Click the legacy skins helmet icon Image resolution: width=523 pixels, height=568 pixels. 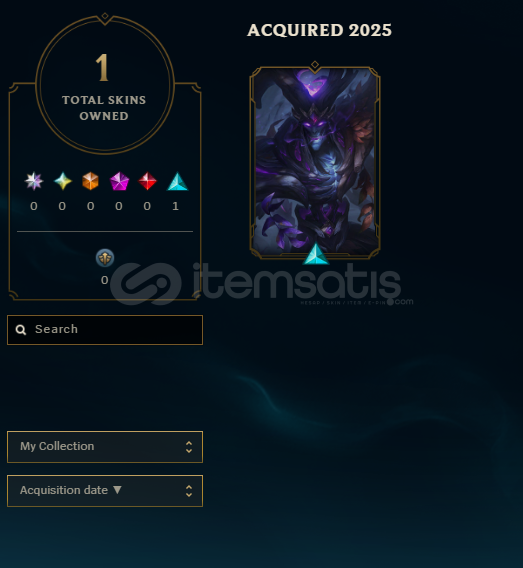pos(105,258)
